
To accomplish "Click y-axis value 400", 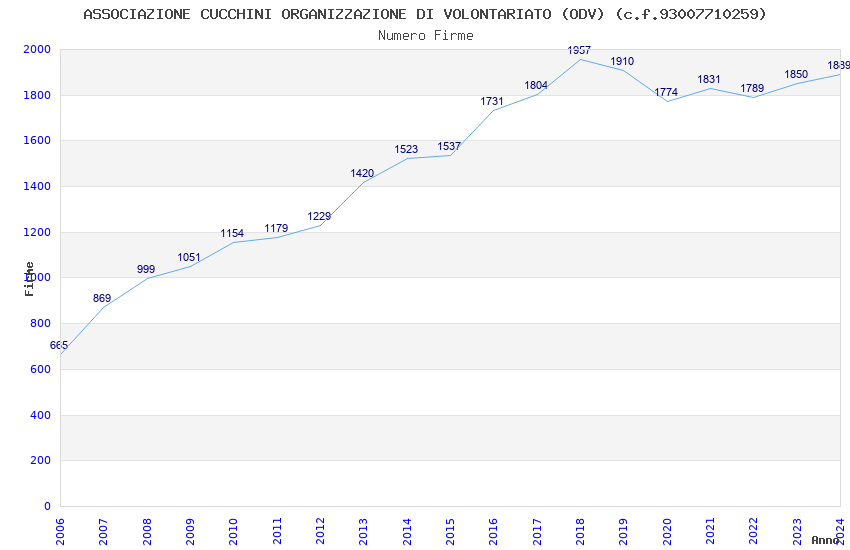I will click(x=40, y=416).
